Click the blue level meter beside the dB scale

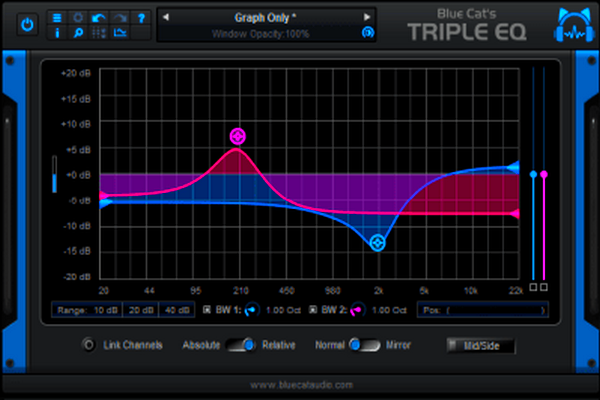[54, 174]
